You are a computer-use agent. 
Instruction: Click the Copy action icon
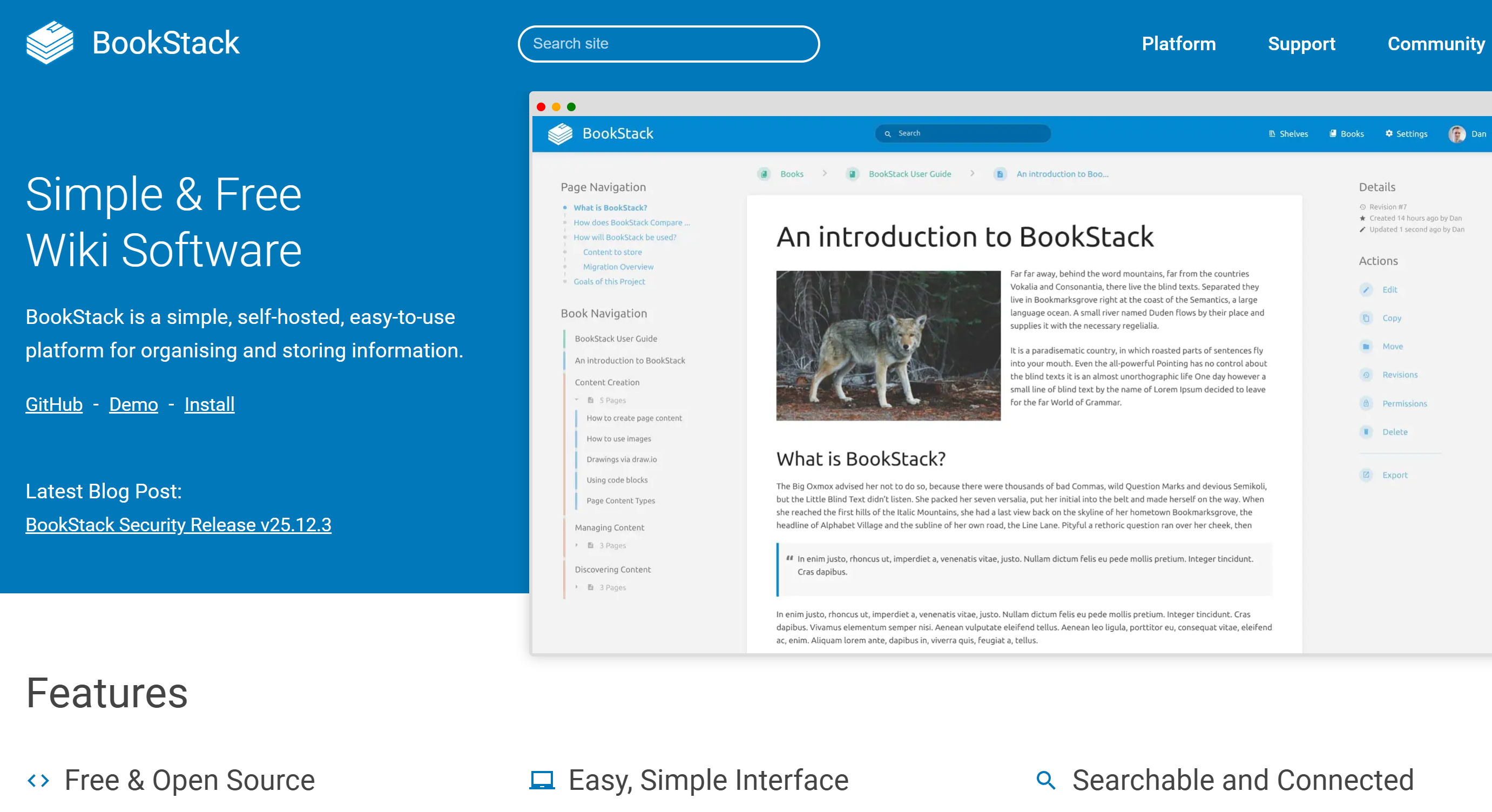(x=1366, y=318)
